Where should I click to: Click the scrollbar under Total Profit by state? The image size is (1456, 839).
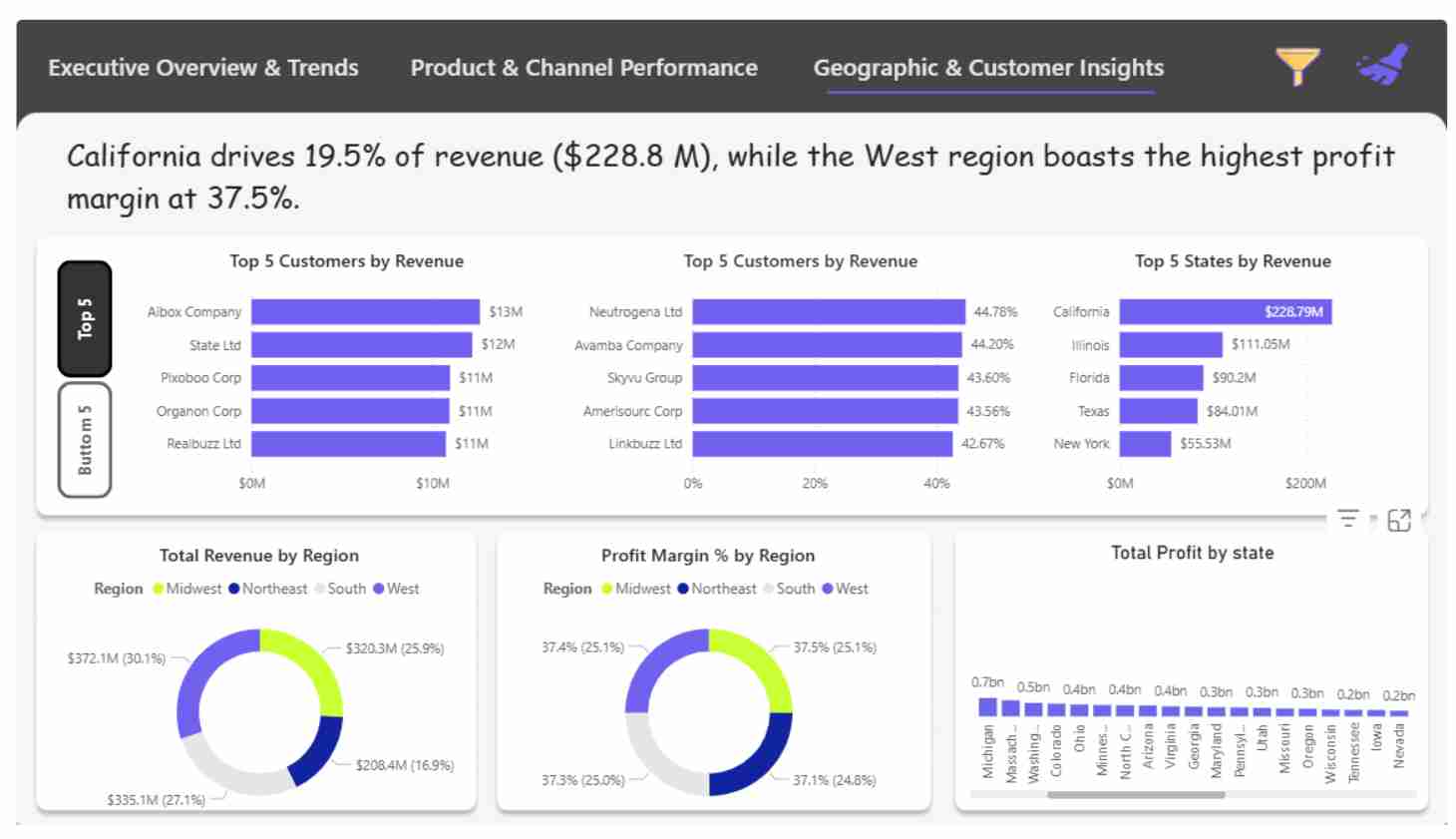point(1137,795)
